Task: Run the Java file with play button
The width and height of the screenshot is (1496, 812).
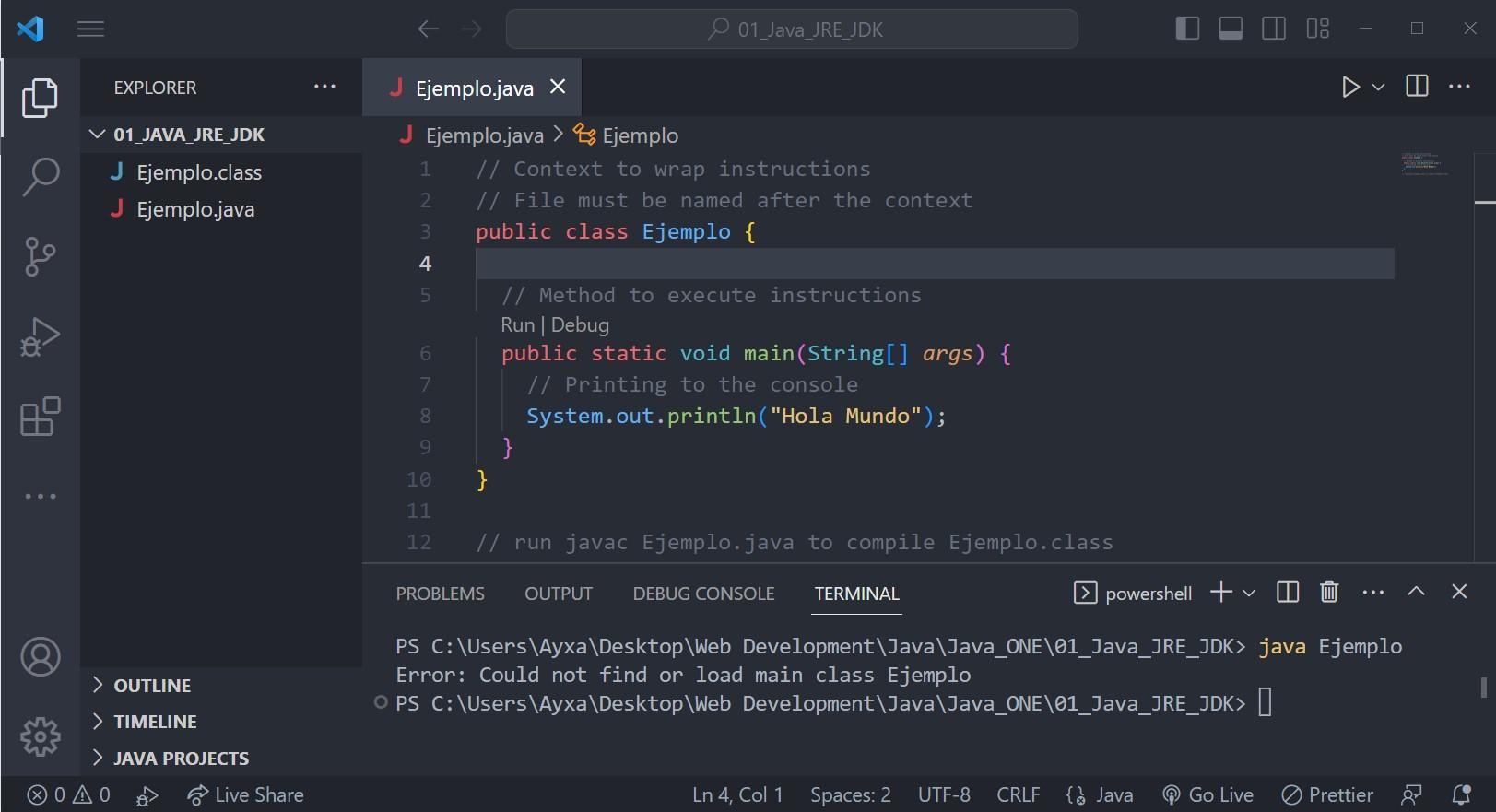Action: (1350, 88)
